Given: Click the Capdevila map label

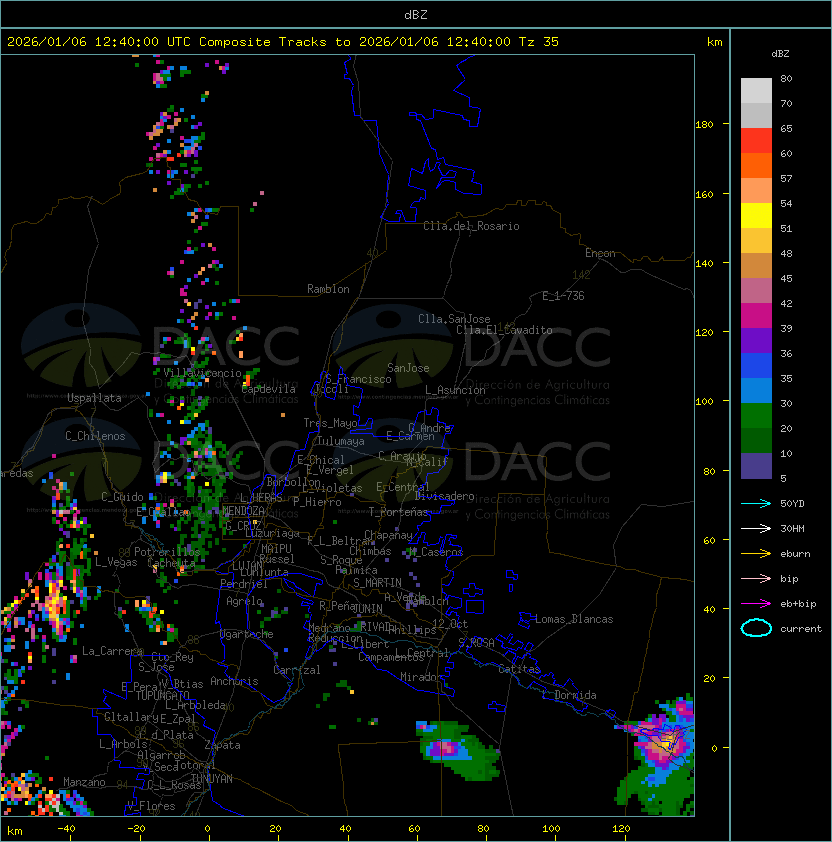Looking at the screenshot, I should click(x=268, y=389).
